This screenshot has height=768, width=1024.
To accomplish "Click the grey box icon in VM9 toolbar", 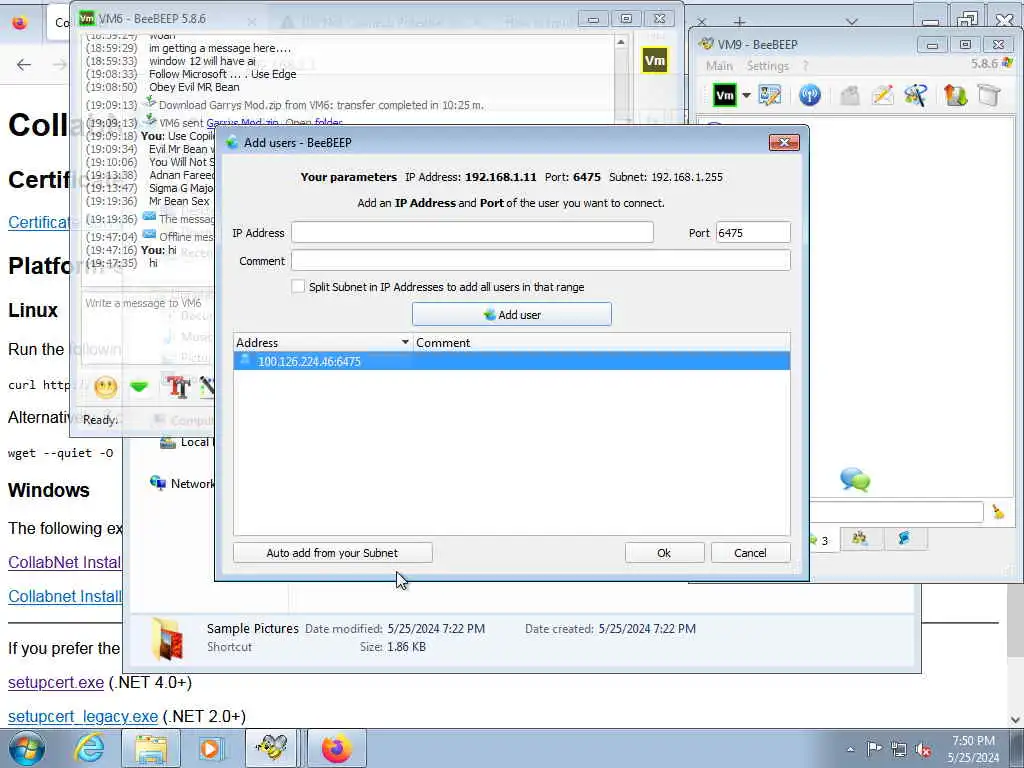I will 989,95.
